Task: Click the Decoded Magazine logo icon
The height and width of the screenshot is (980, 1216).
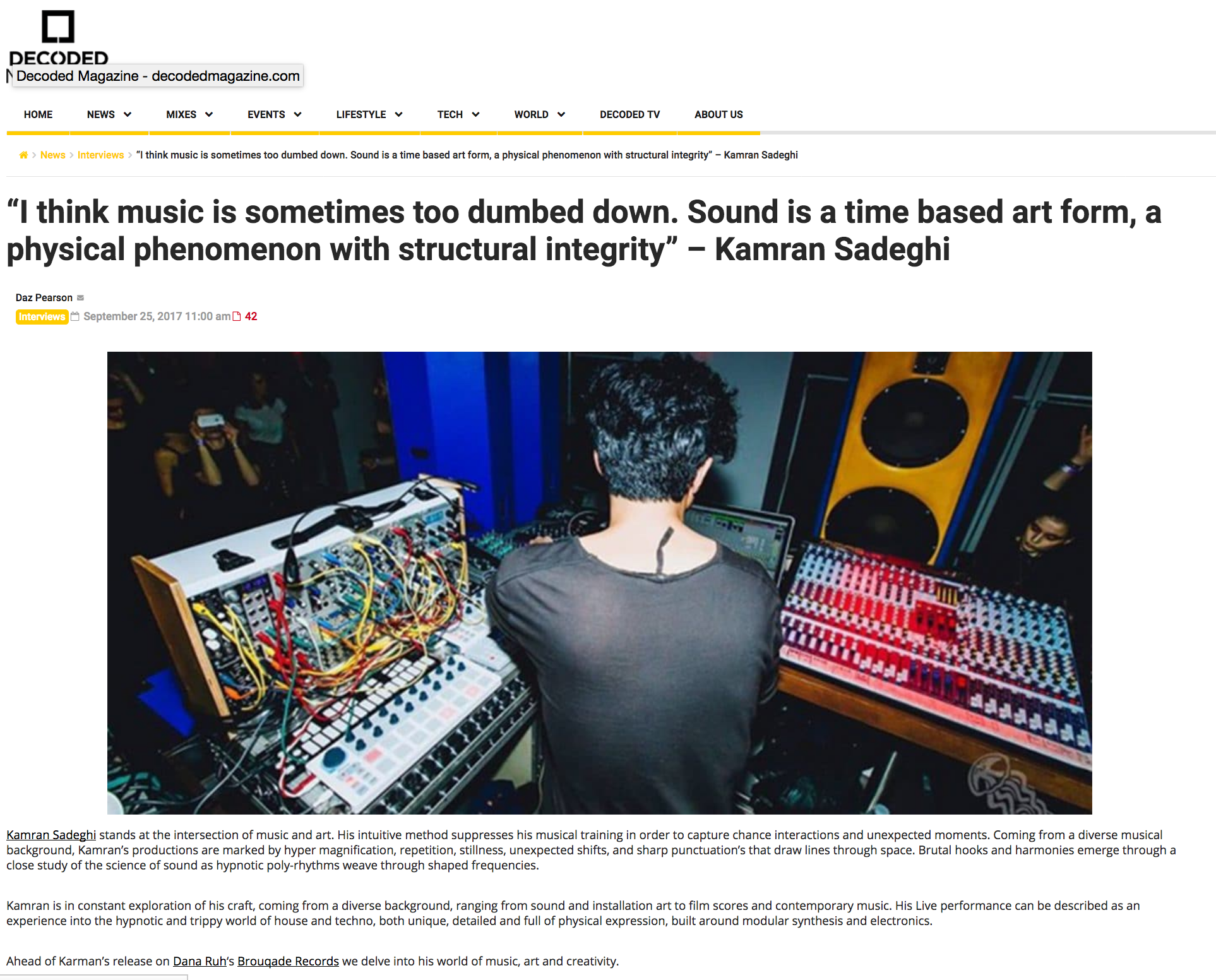Action: click(x=58, y=27)
